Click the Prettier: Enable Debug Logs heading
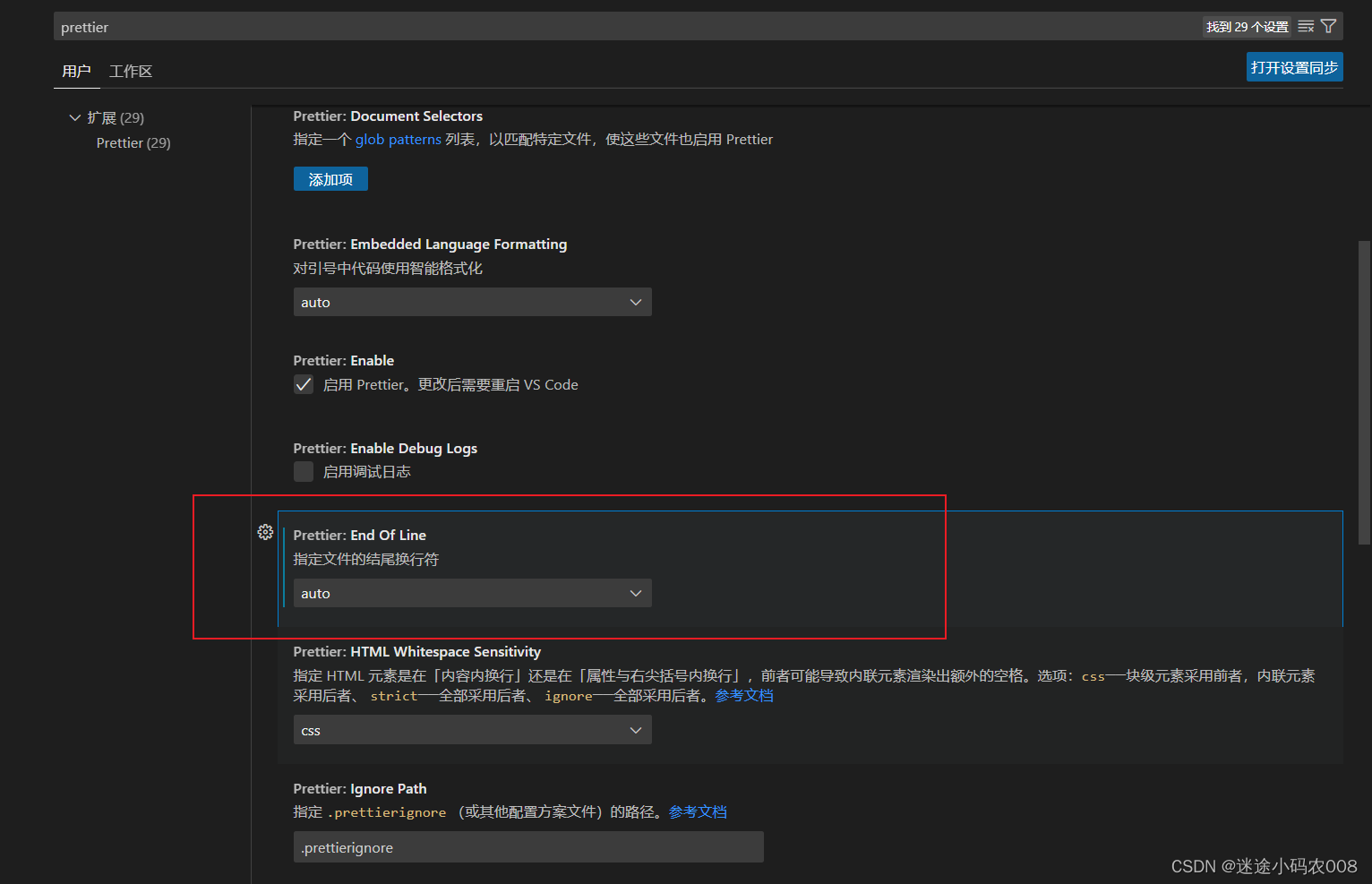 pos(385,449)
